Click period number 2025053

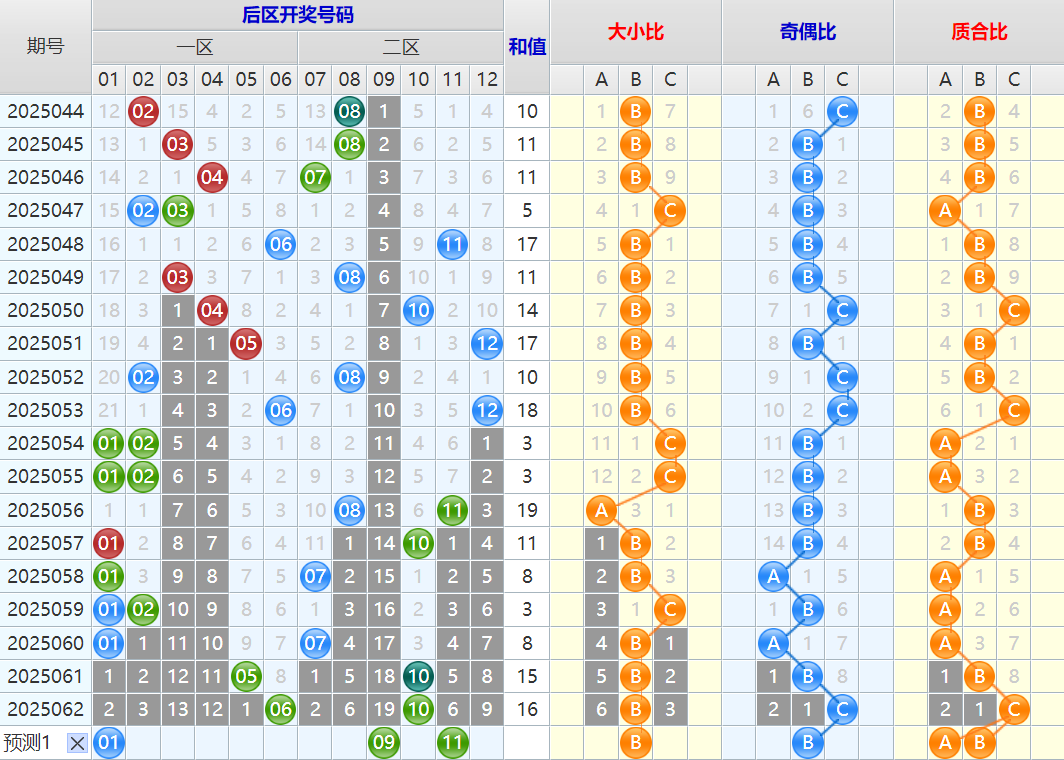45,411
